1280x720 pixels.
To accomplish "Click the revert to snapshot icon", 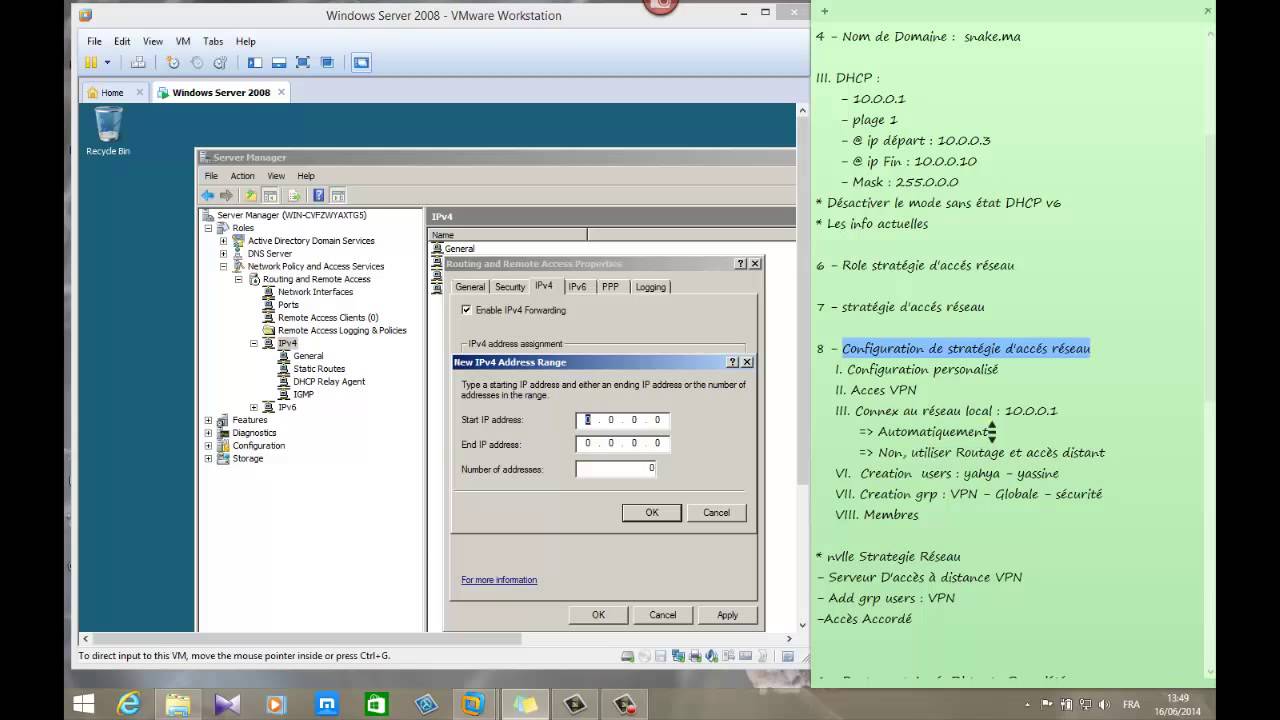I will click(x=197, y=62).
